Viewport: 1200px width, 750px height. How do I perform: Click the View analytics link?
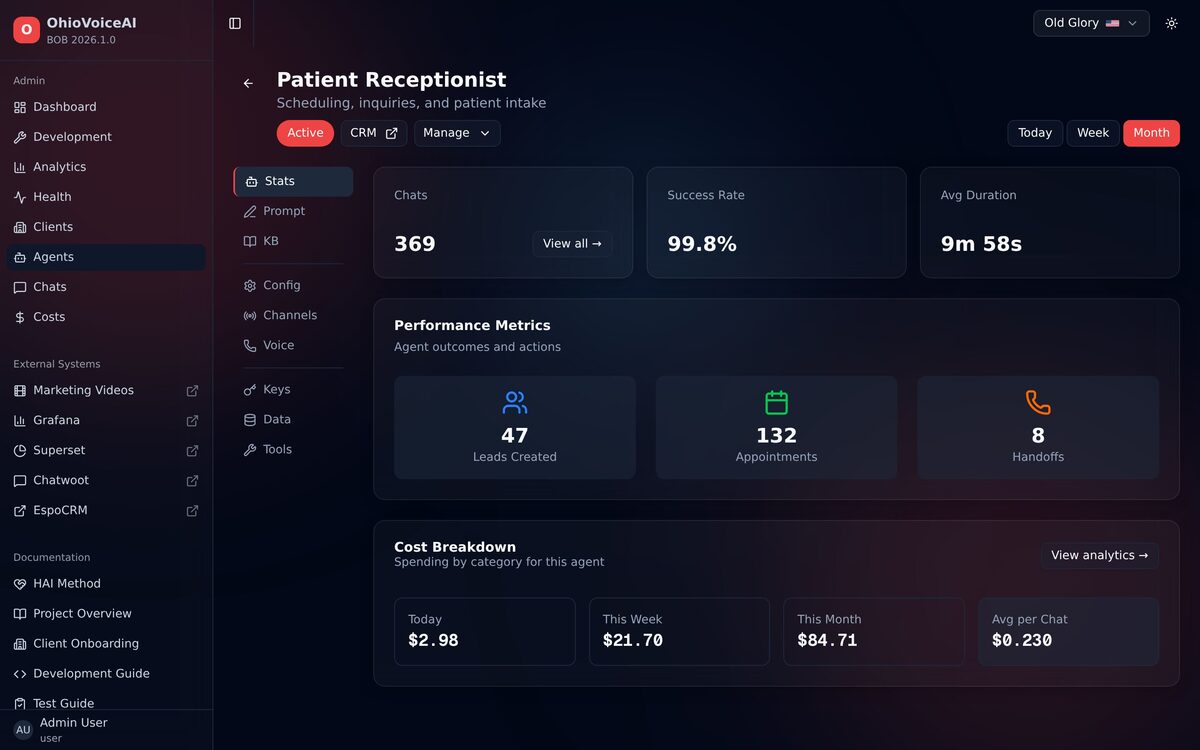pyautogui.click(x=1099, y=556)
